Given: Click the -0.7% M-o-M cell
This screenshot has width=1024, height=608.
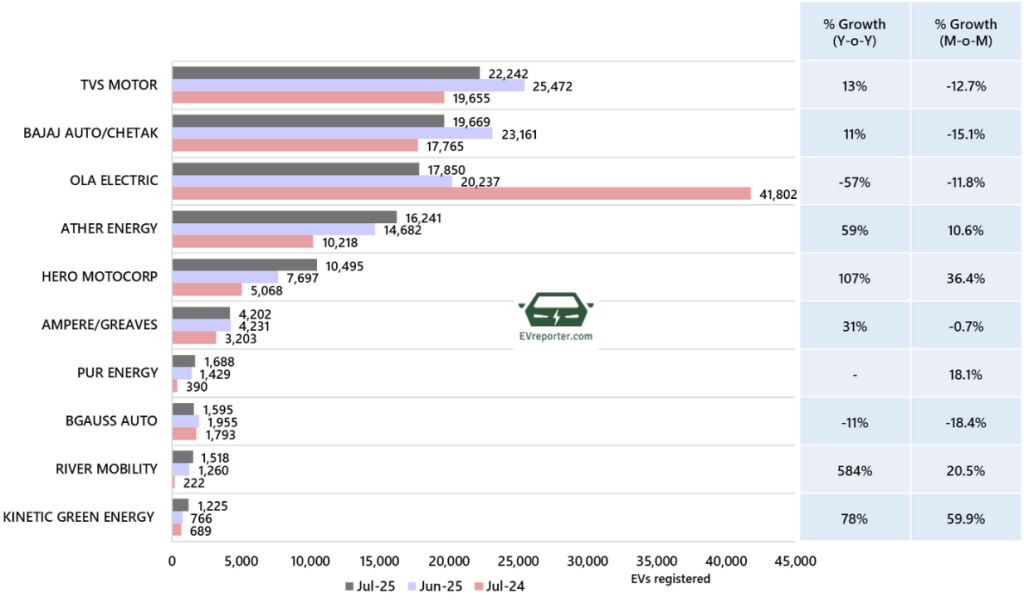Looking at the screenshot, I should click(x=966, y=327).
